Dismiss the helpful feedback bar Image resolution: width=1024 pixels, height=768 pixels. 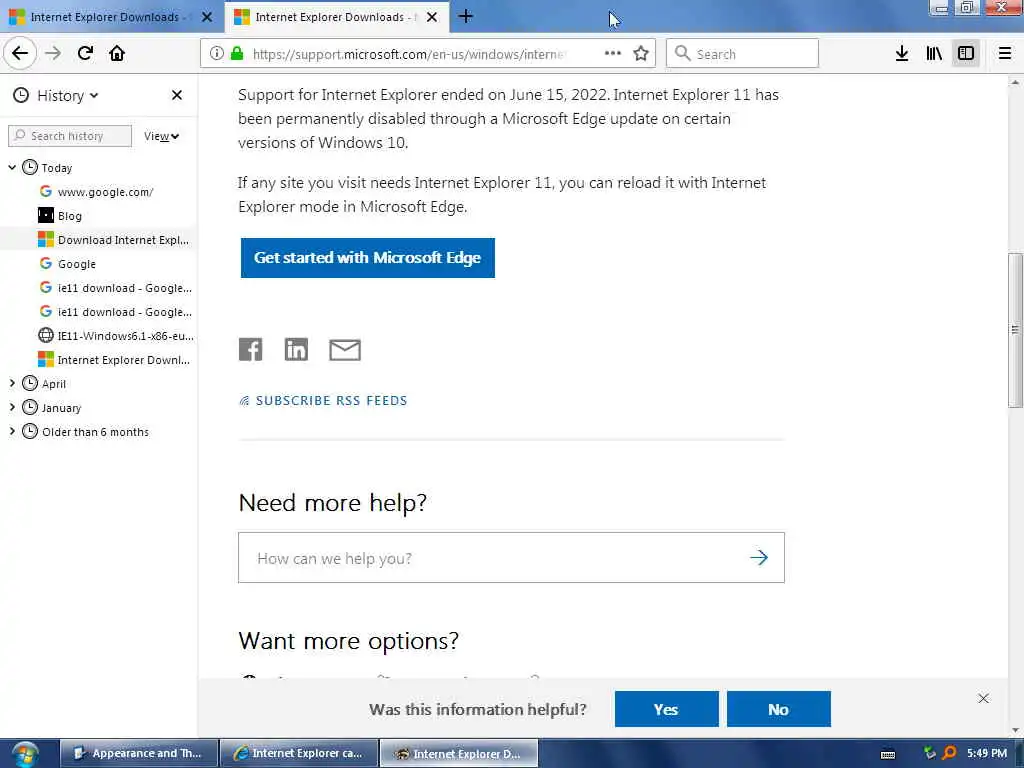[x=984, y=699]
